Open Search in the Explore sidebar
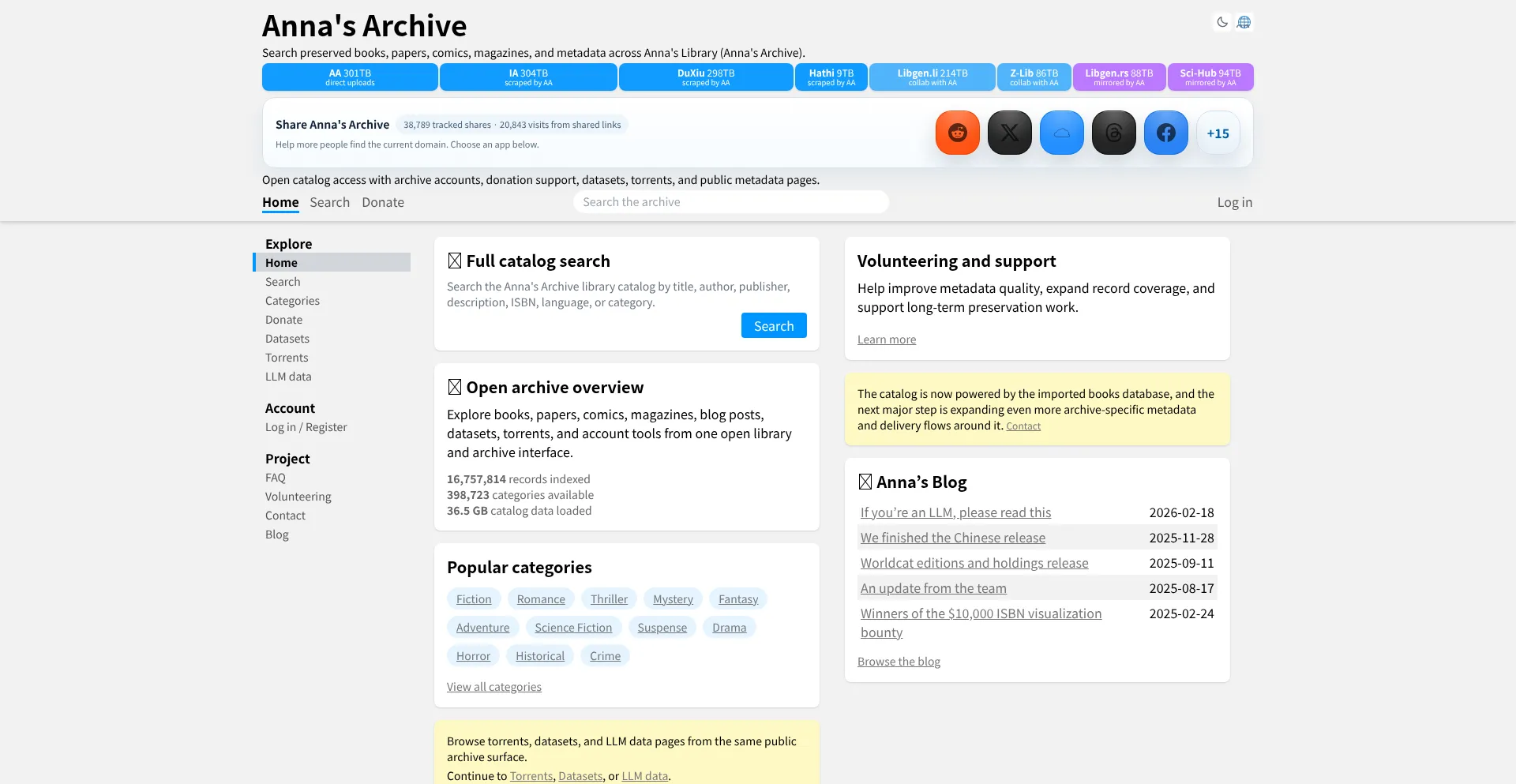Image resolution: width=1516 pixels, height=784 pixels. (x=283, y=282)
